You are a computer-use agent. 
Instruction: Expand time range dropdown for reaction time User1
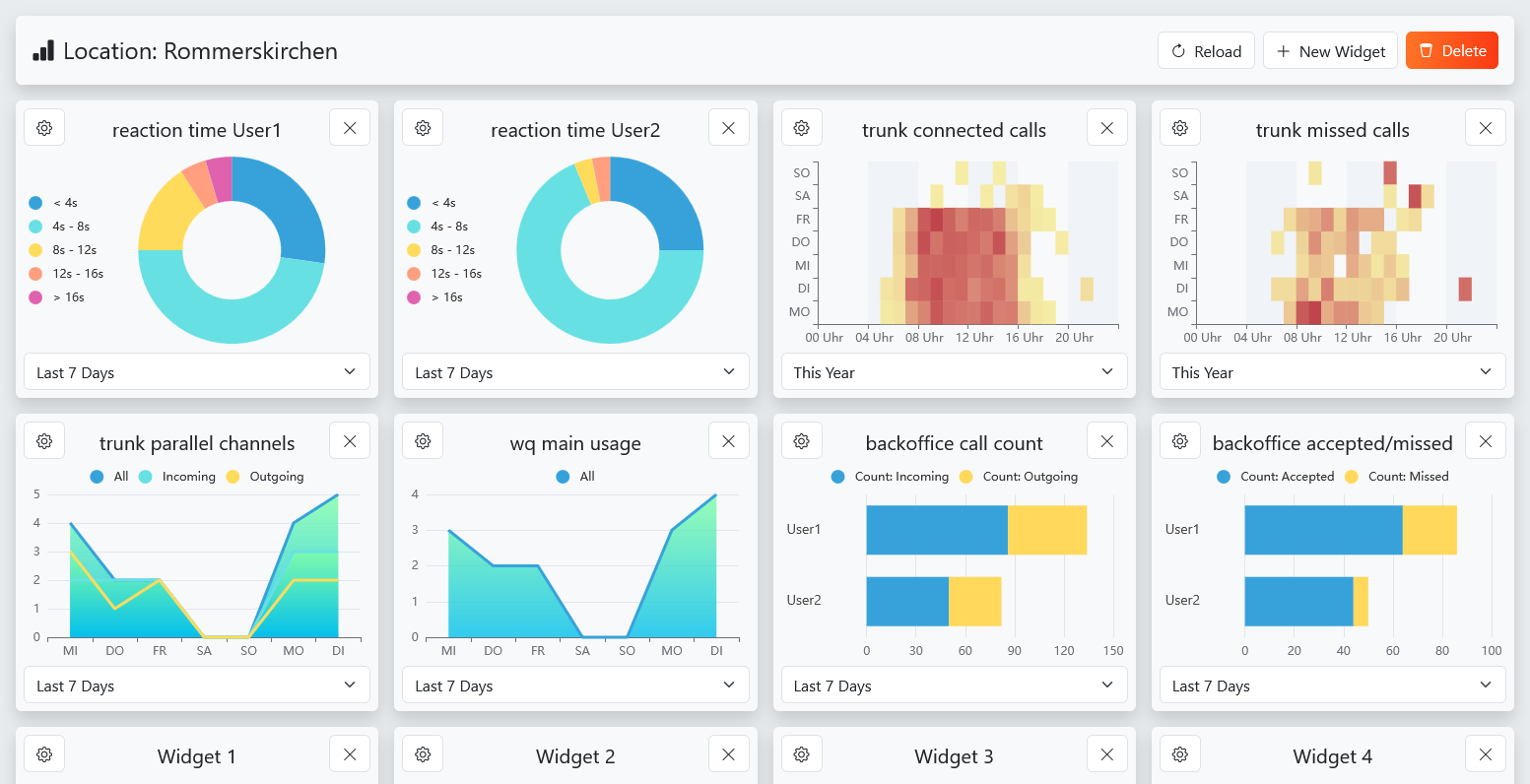click(x=197, y=372)
